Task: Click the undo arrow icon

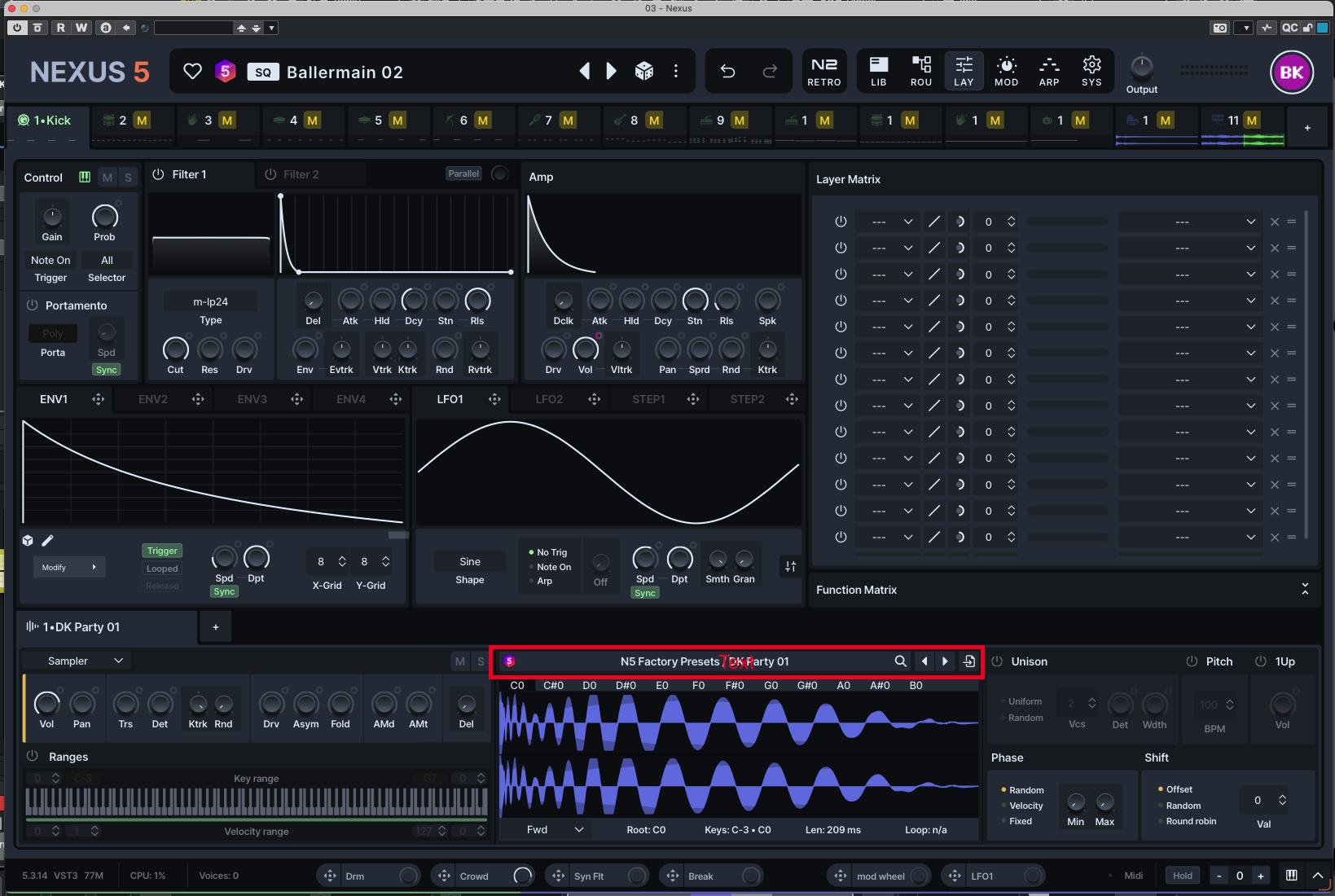Action: tap(727, 72)
